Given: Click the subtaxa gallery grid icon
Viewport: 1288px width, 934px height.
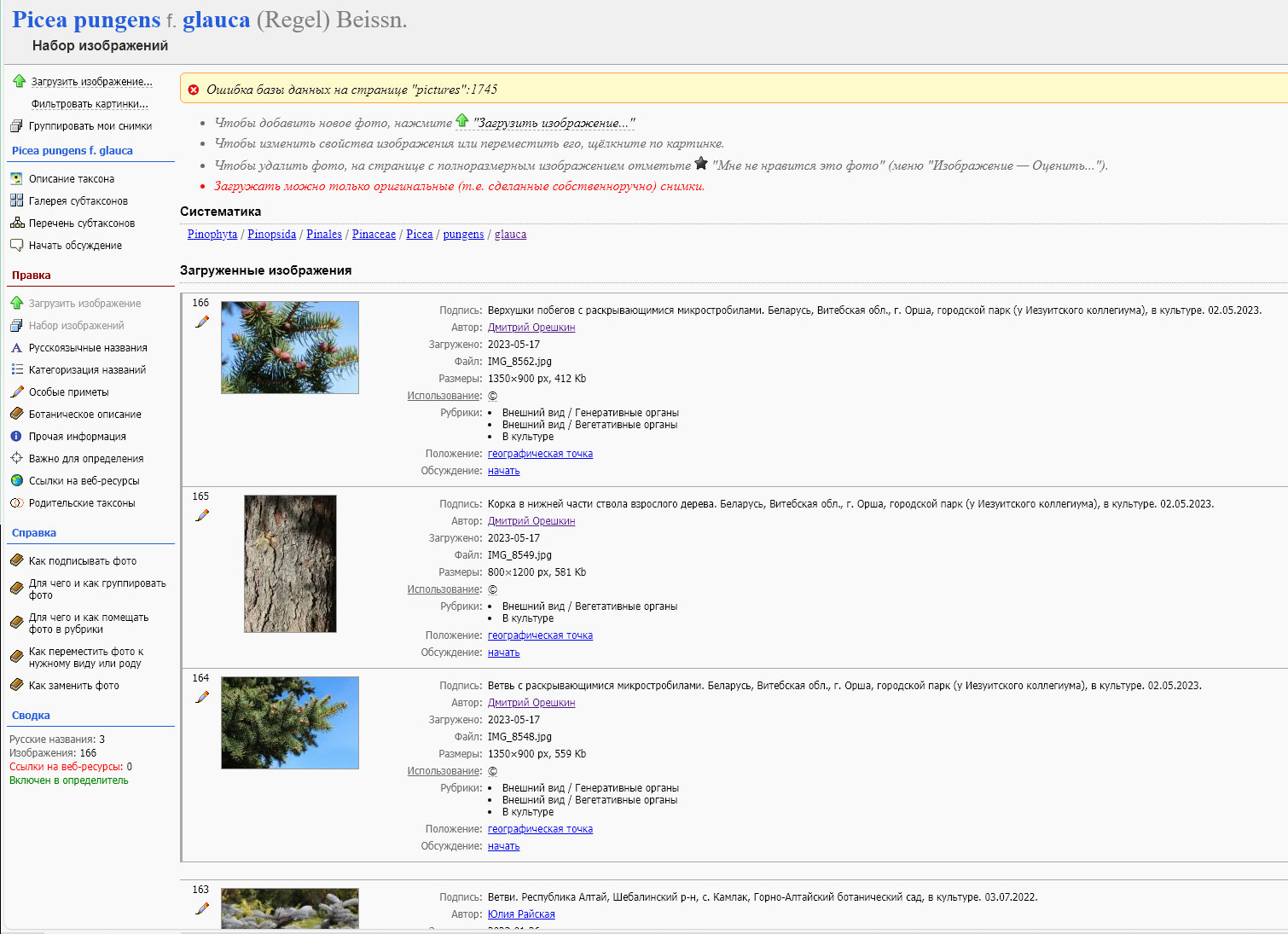Looking at the screenshot, I should click(16, 200).
